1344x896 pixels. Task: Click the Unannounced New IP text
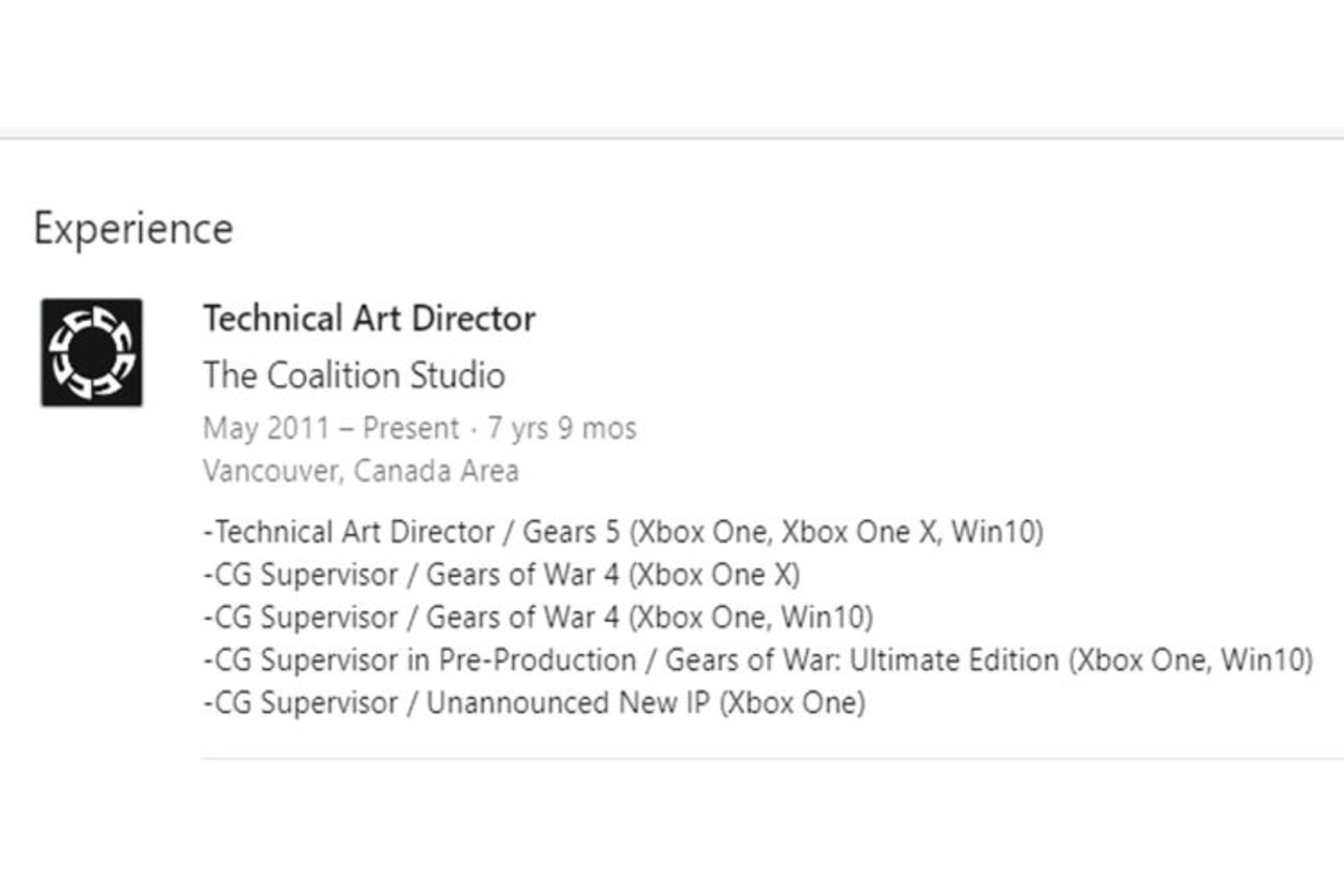coord(568,703)
